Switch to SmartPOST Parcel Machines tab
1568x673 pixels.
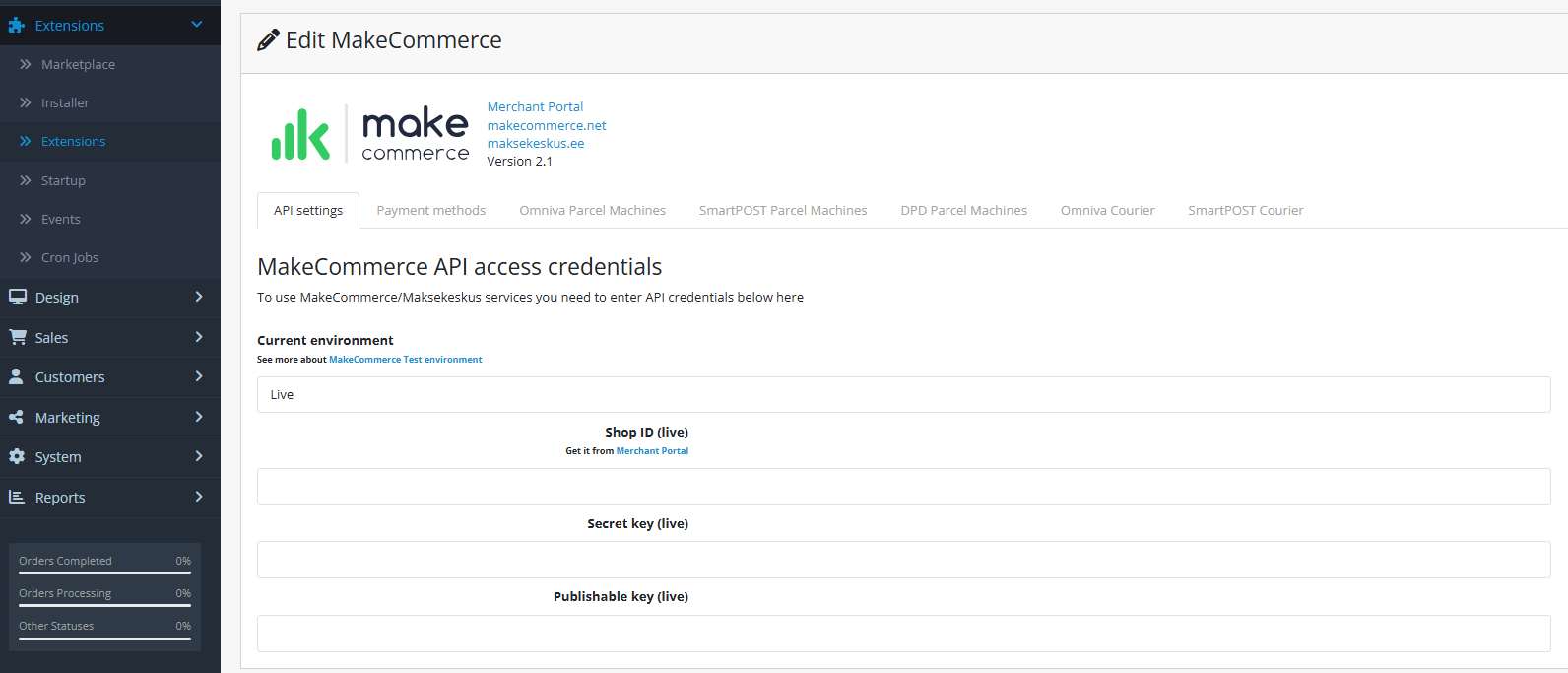point(783,210)
